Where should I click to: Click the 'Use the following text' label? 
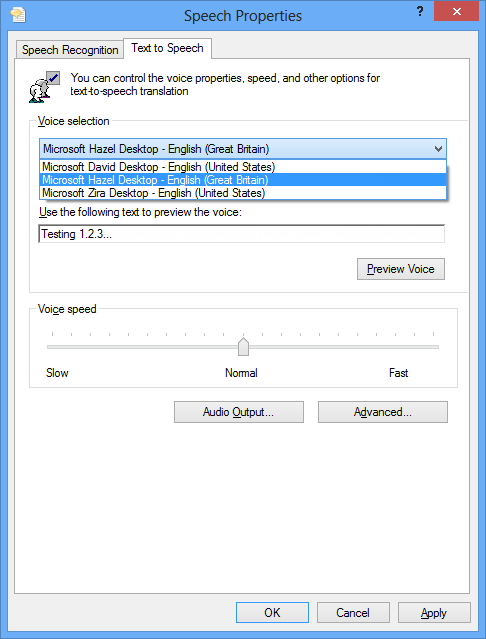pyautogui.click(x=141, y=212)
